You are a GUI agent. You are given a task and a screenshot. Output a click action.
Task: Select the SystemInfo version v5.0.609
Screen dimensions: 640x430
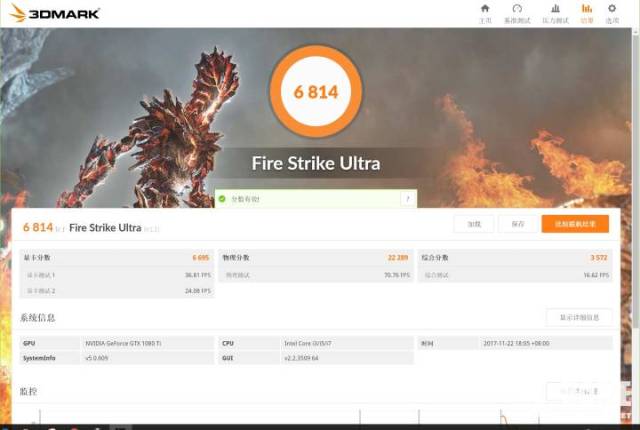point(97,358)
